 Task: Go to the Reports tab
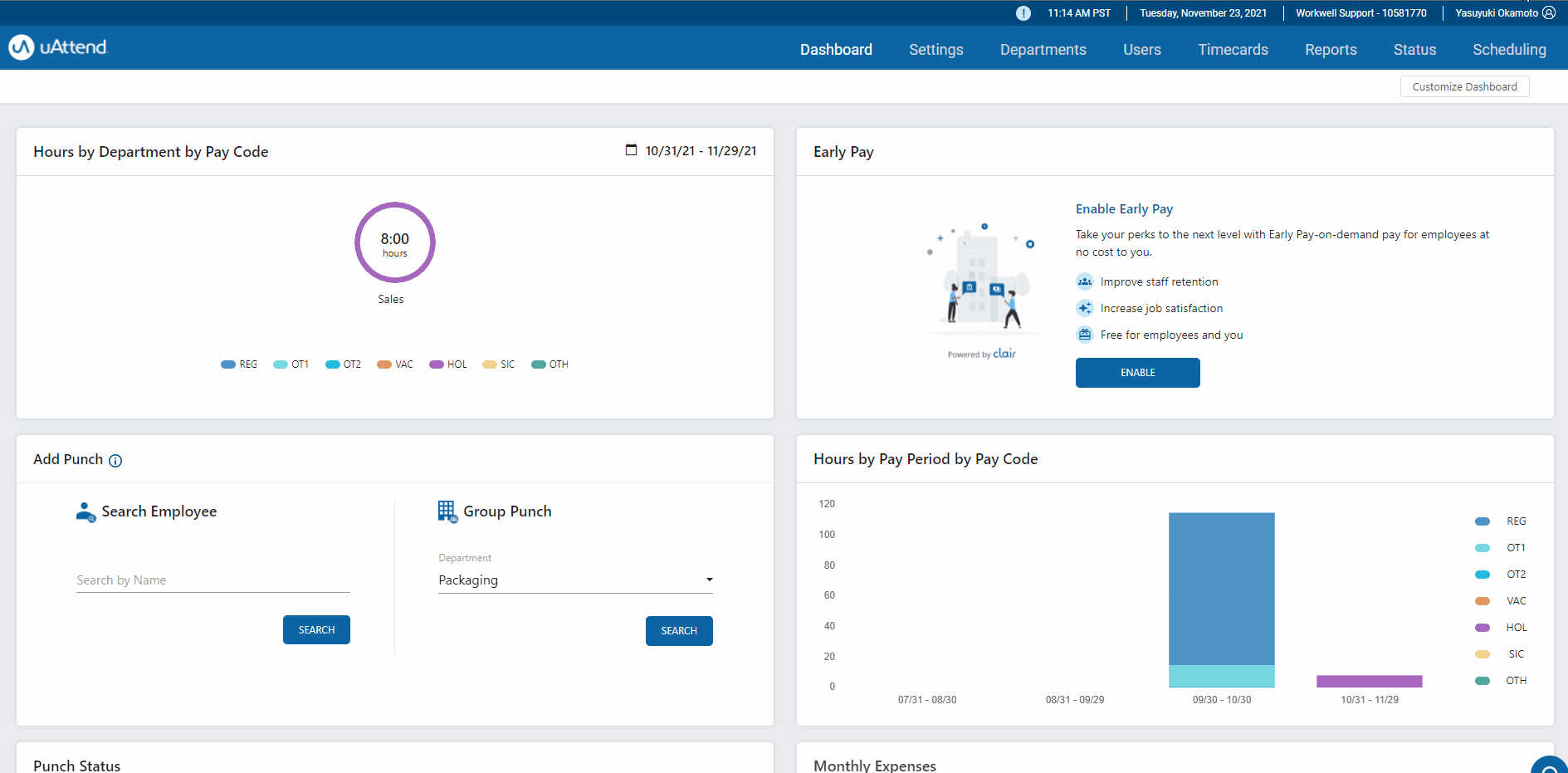coord(1331,50)
